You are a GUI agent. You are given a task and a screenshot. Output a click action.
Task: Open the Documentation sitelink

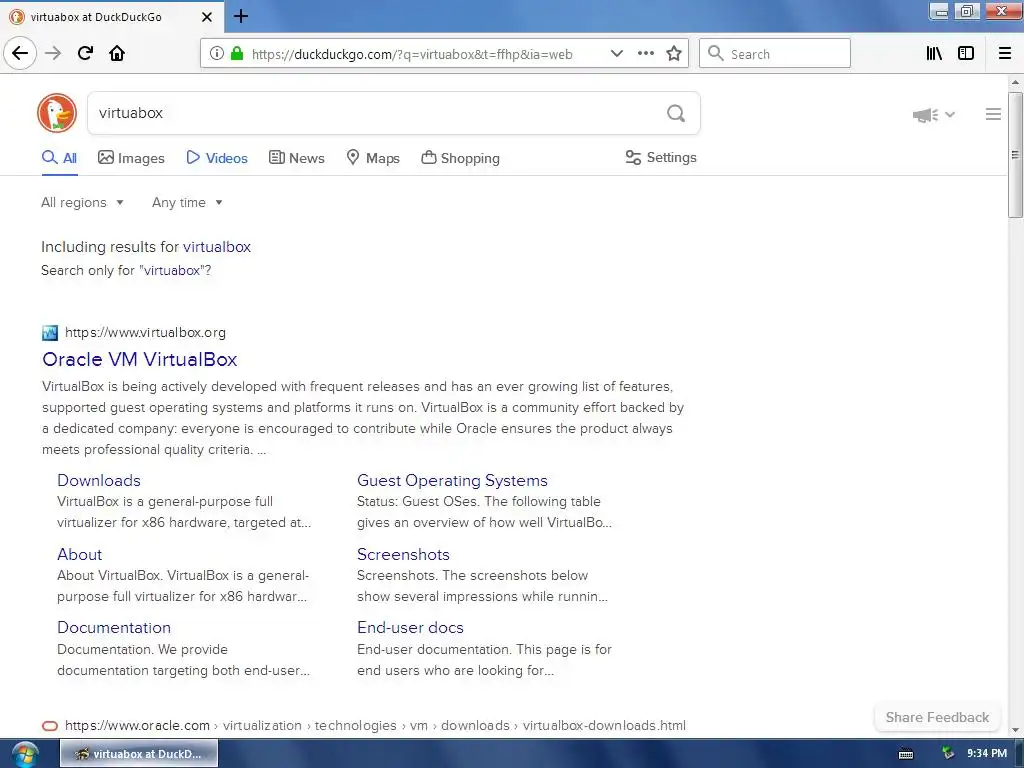click(114, 627)
